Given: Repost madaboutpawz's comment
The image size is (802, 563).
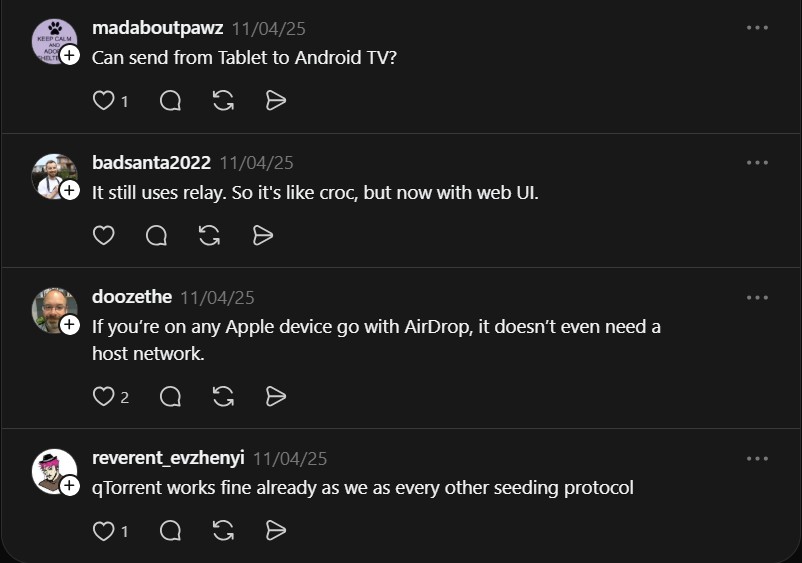Looking at the screenshot, I should tap(223, 101).
